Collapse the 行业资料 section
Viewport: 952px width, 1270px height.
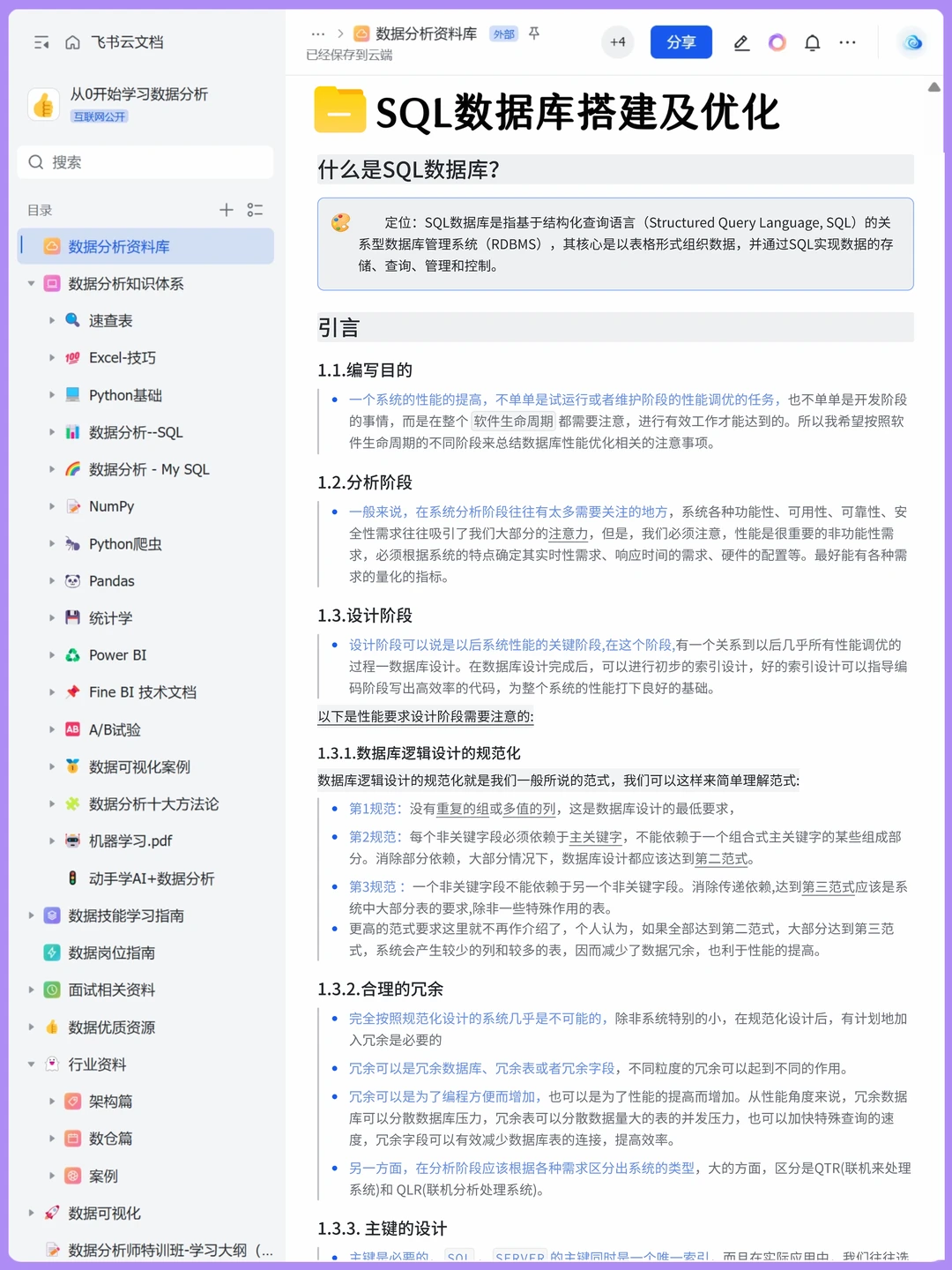31,1065
